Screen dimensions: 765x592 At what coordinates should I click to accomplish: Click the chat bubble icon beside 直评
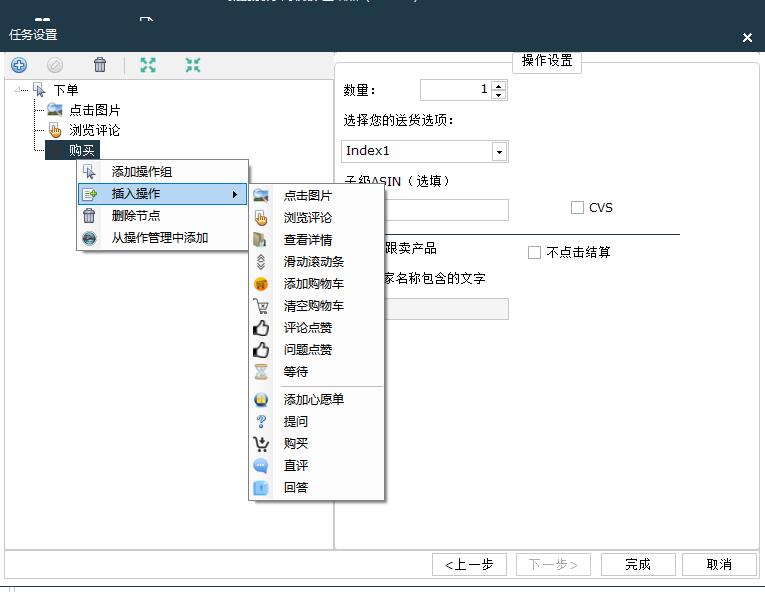point(261,466)
